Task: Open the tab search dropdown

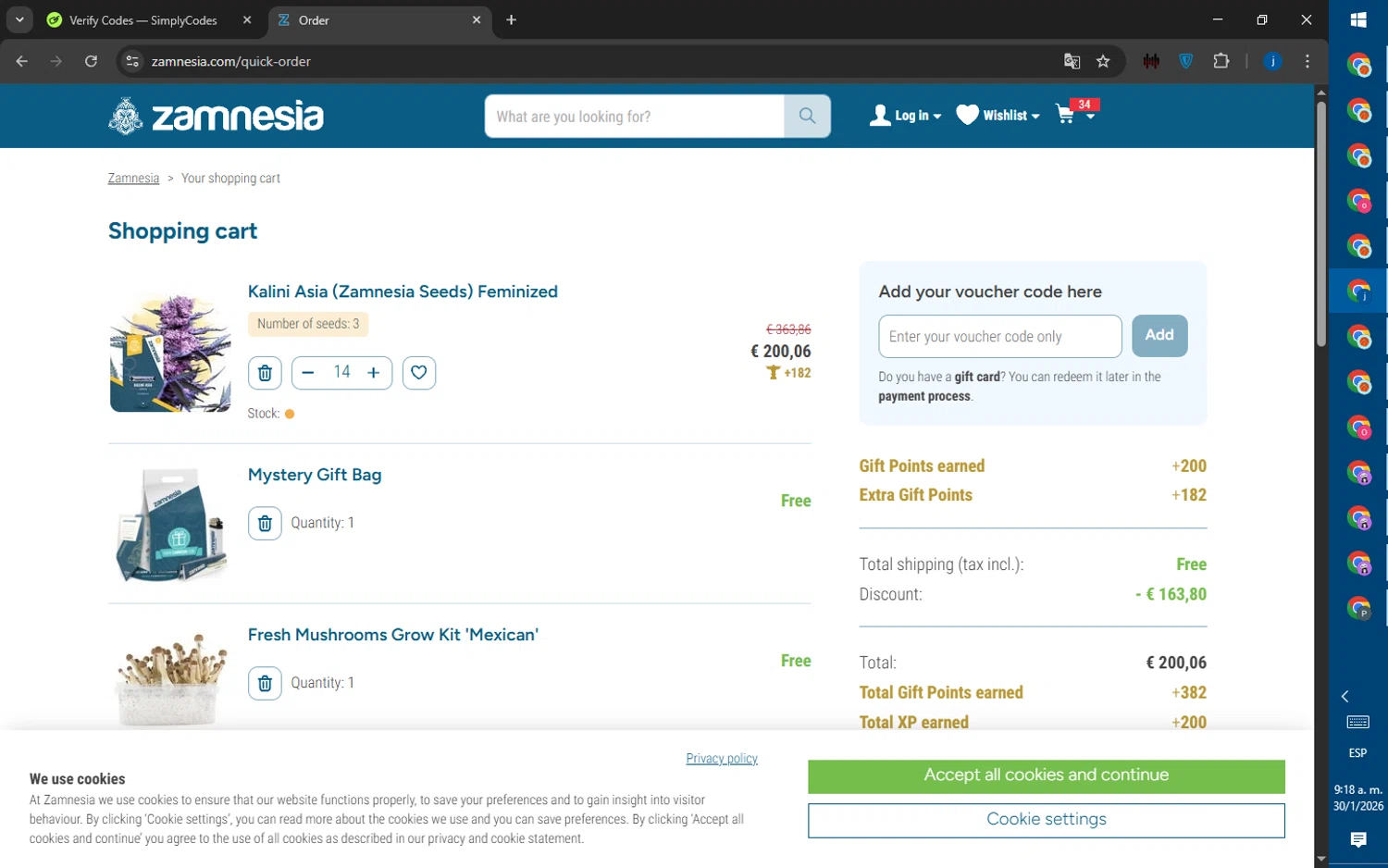Action: 19,20
